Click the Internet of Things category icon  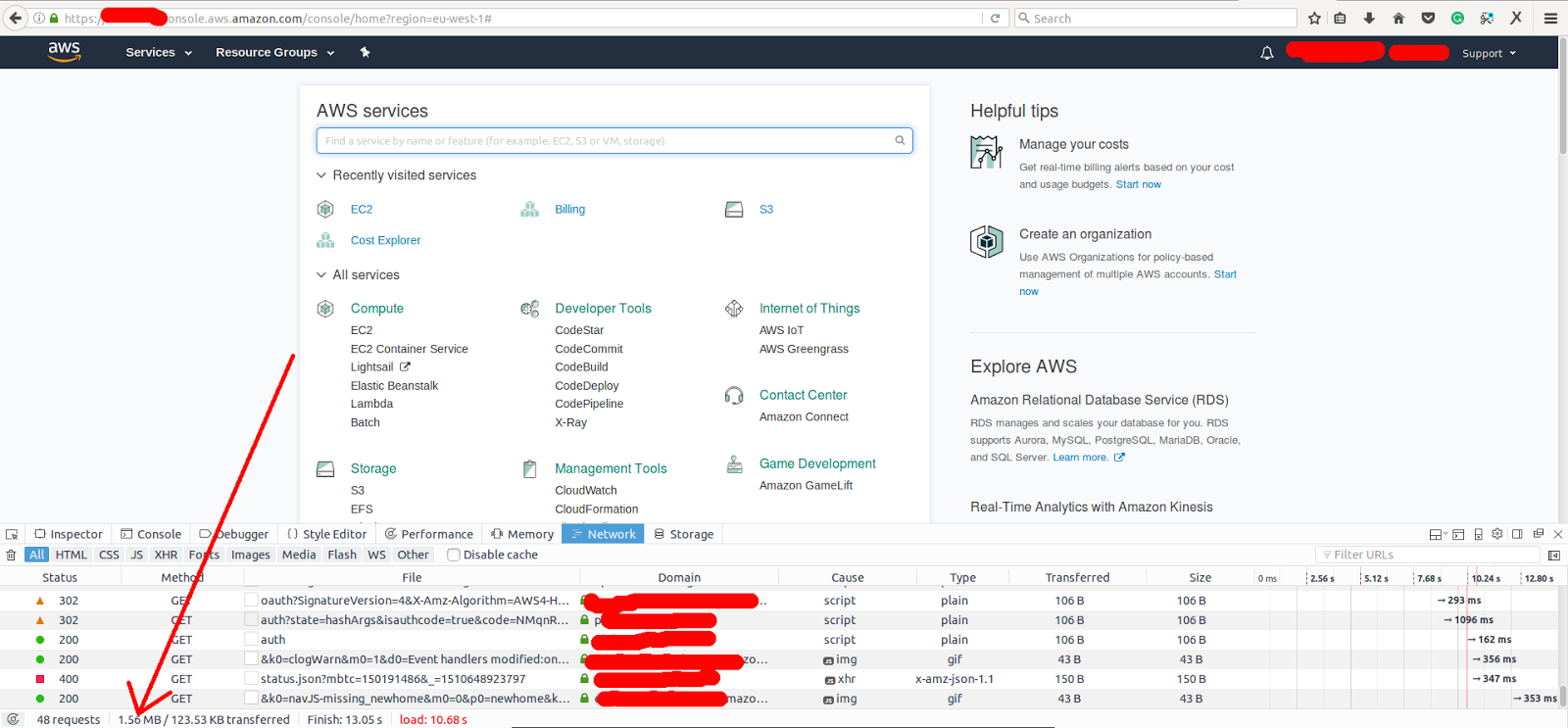click(x=734, y=309)
